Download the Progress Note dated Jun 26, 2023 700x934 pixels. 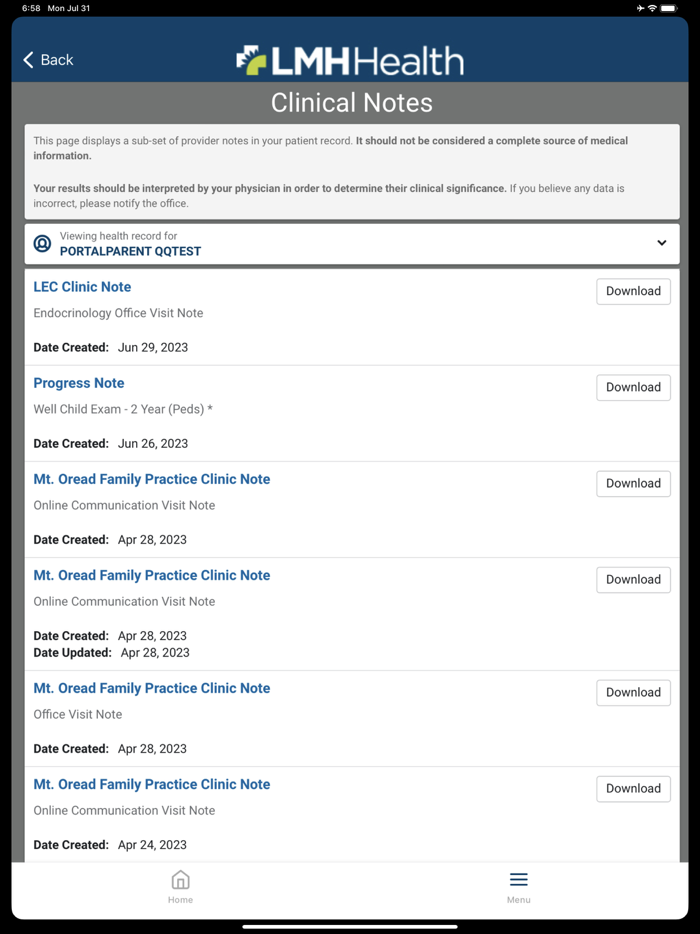(x=633, y=387)
